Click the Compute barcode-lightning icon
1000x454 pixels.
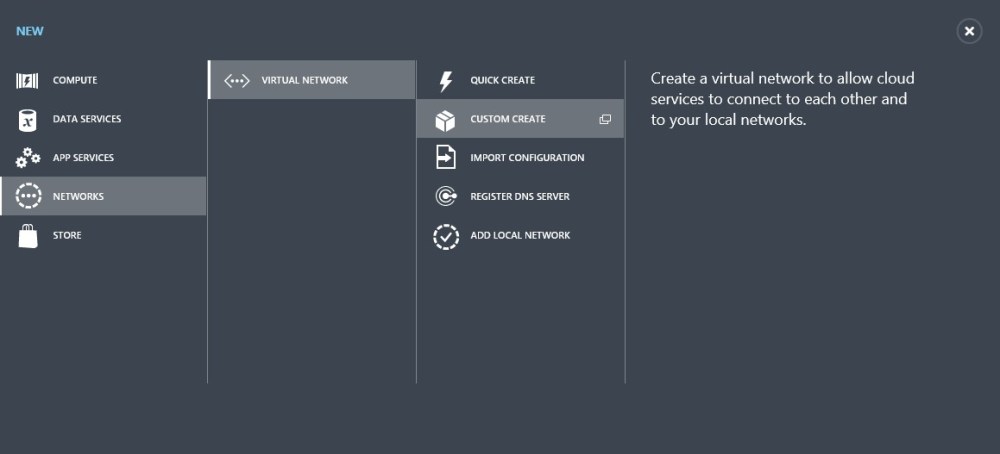pyautogui.click(x=27, y=80)
